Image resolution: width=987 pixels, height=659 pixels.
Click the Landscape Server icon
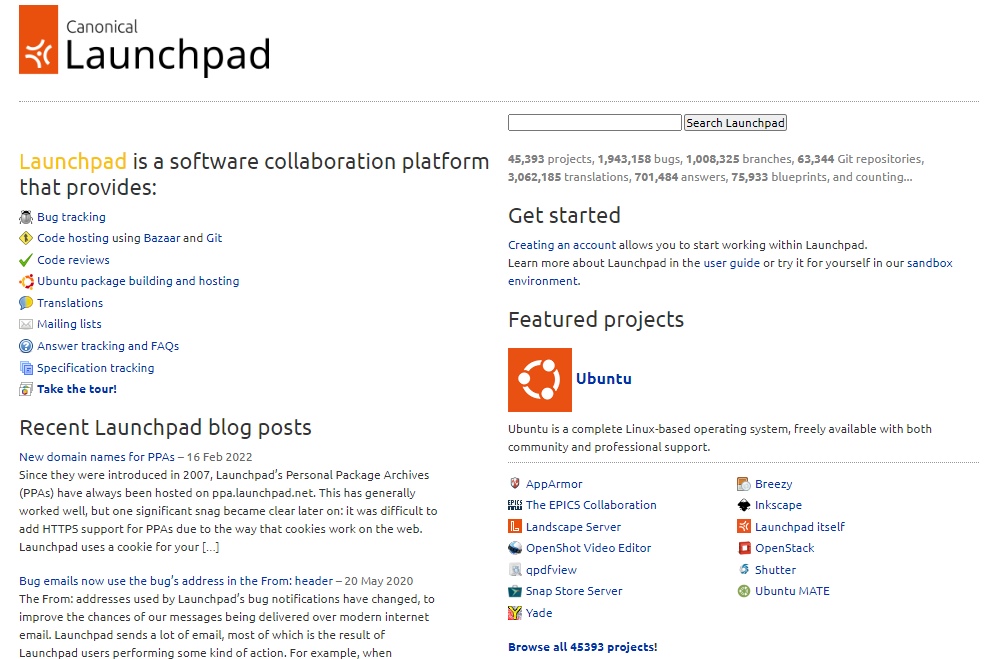[515, 526]
